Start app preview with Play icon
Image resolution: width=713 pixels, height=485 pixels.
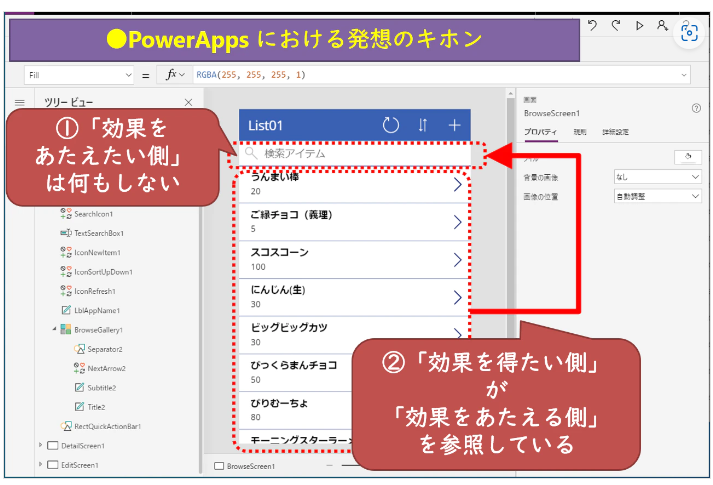click(639, 25)
